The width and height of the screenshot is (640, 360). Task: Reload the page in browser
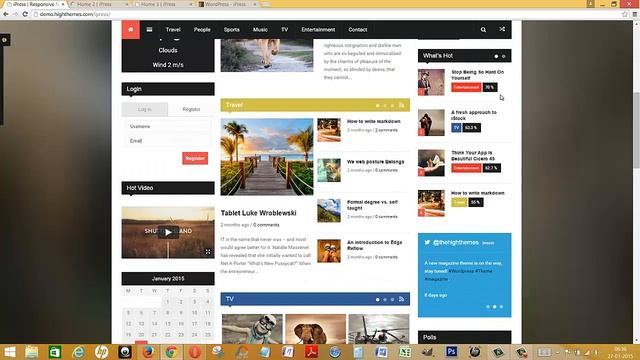pyautogui.click(x=25, y=14)
